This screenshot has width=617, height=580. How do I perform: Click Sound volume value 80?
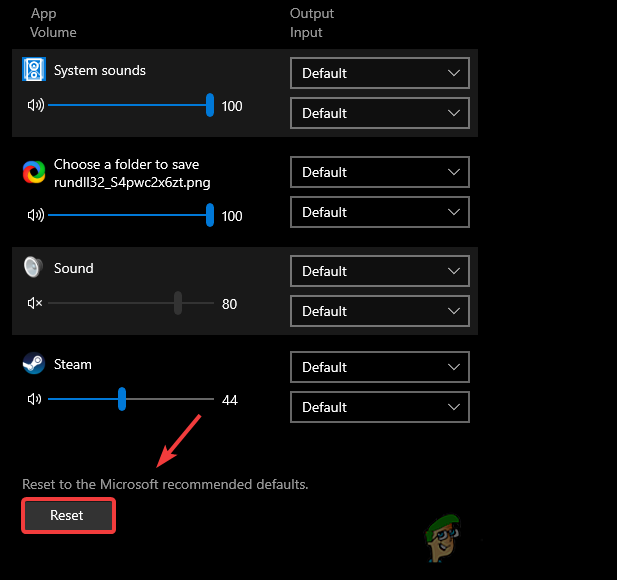point(229,304)
